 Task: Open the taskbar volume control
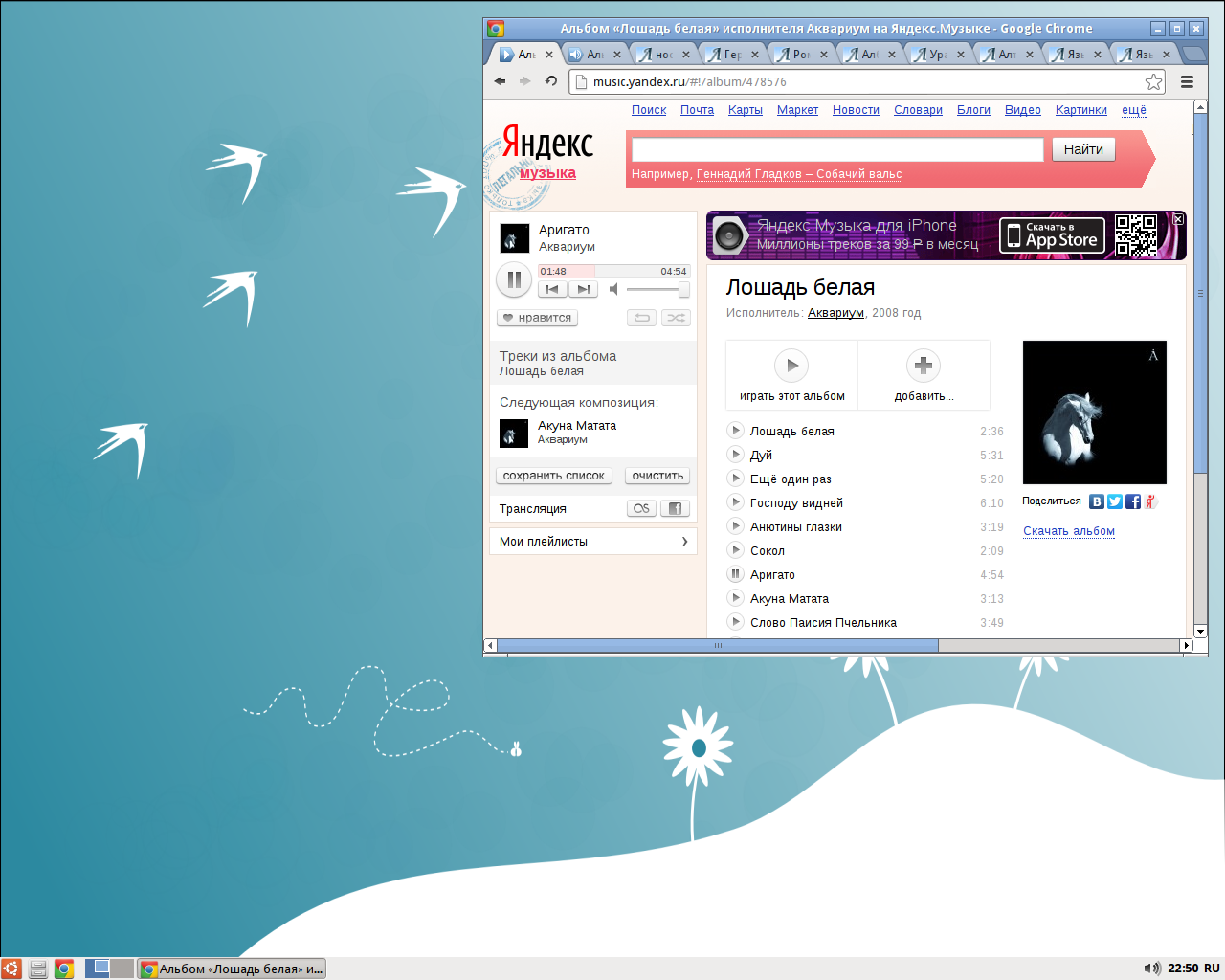pos(1151,969)
